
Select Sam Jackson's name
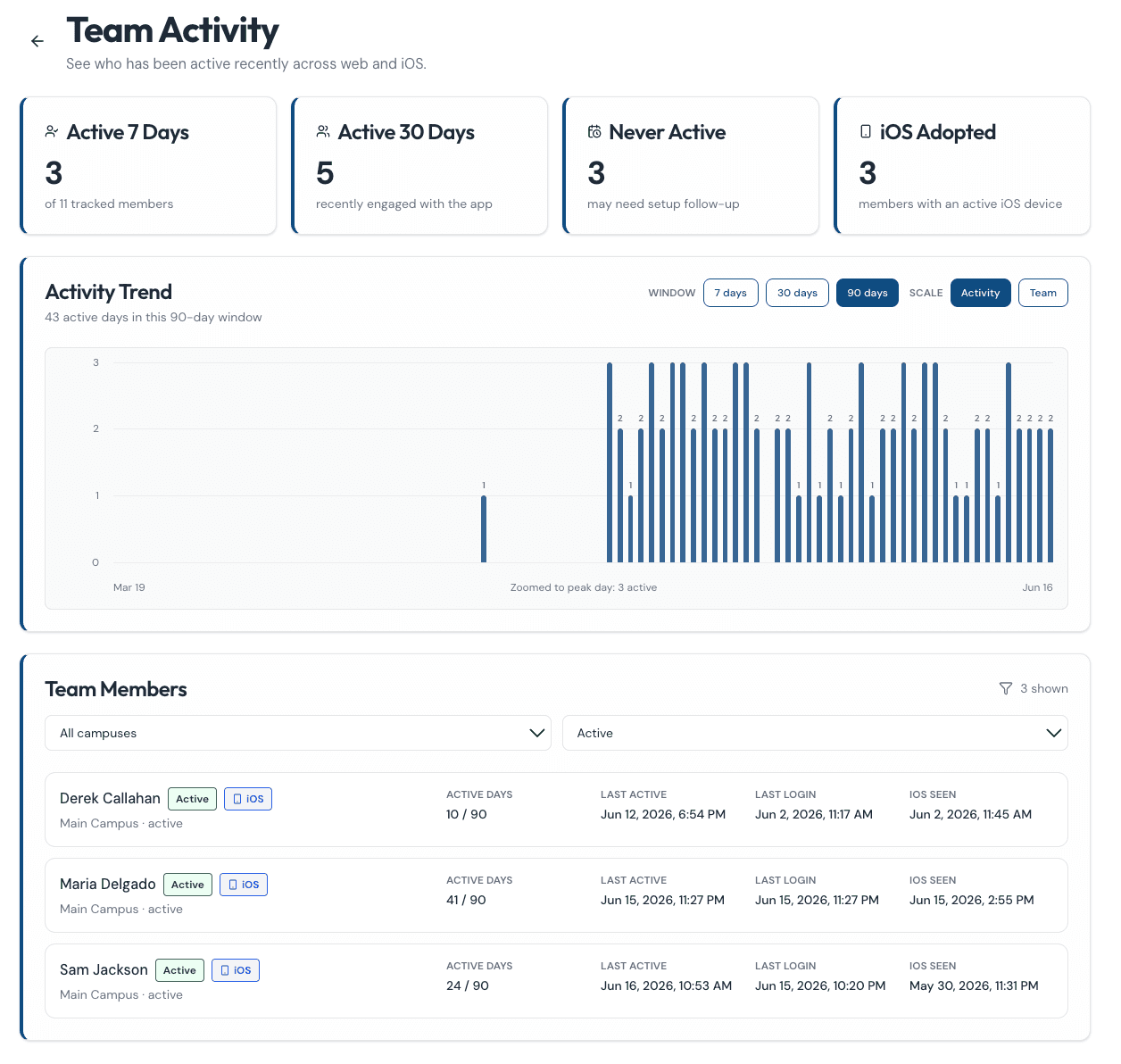pos(104,969)
